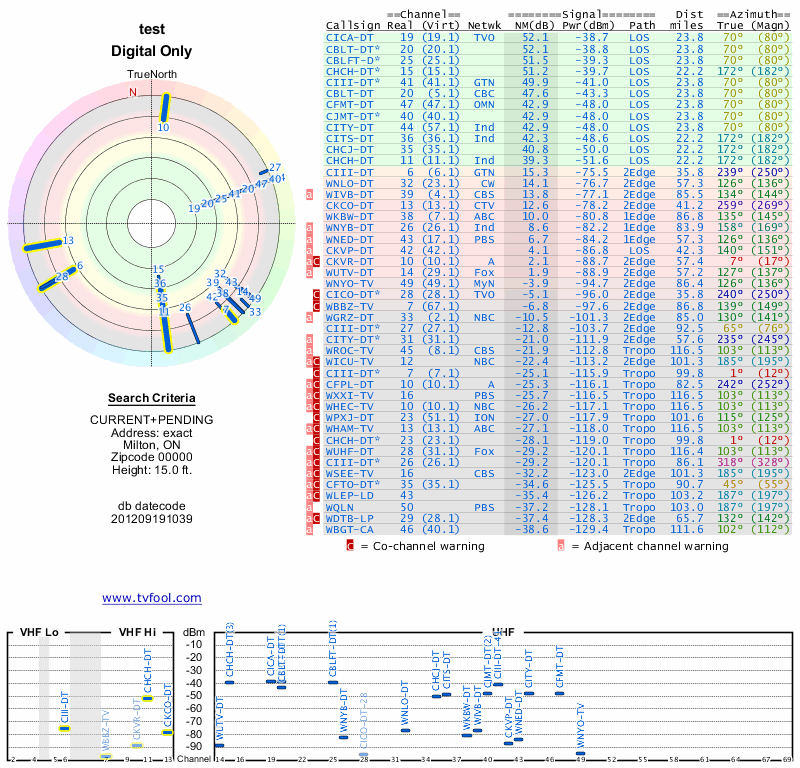Click CFMT-DT marker in UHF spectrum chart
The height and width of the screenshot is (768, 800).
559,693
